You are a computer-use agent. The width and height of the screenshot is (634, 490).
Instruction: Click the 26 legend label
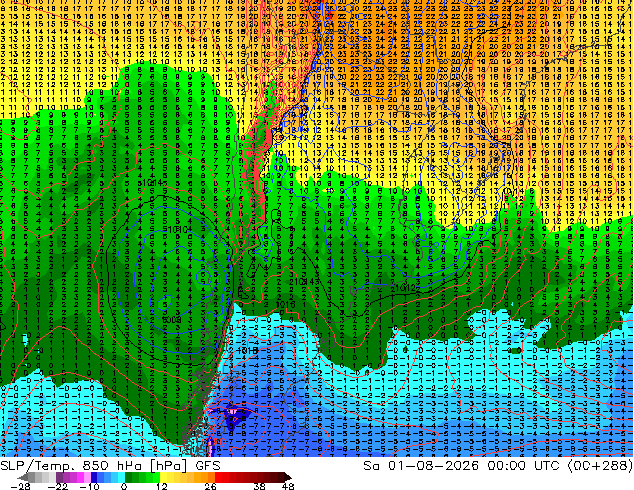coord(210,486)
